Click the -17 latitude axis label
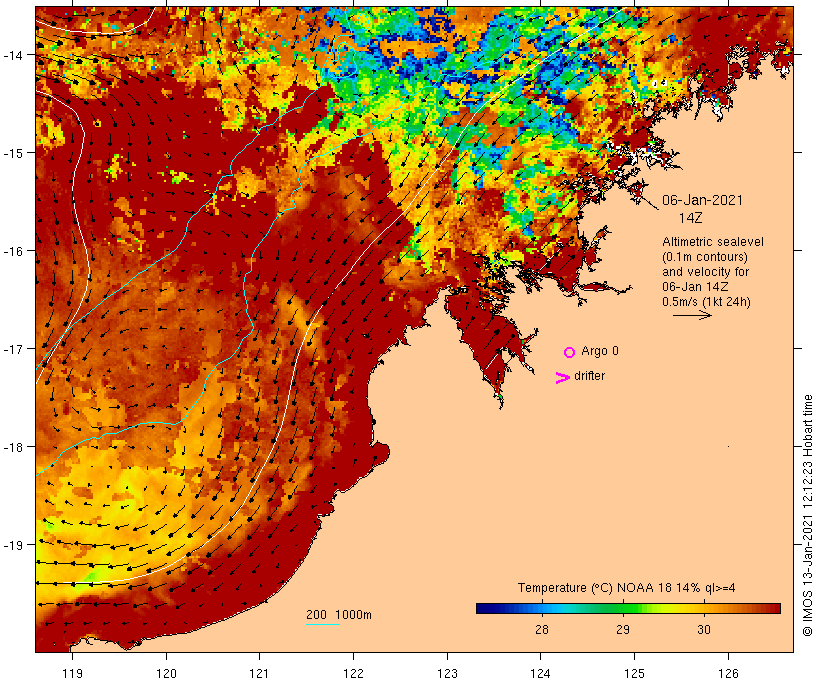The width and height of the screenshot is (820, 680). click(13, 349)
